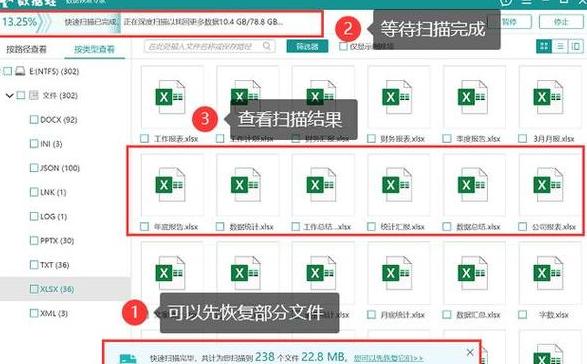Select LOG (1) in type tree

[54, 216]
